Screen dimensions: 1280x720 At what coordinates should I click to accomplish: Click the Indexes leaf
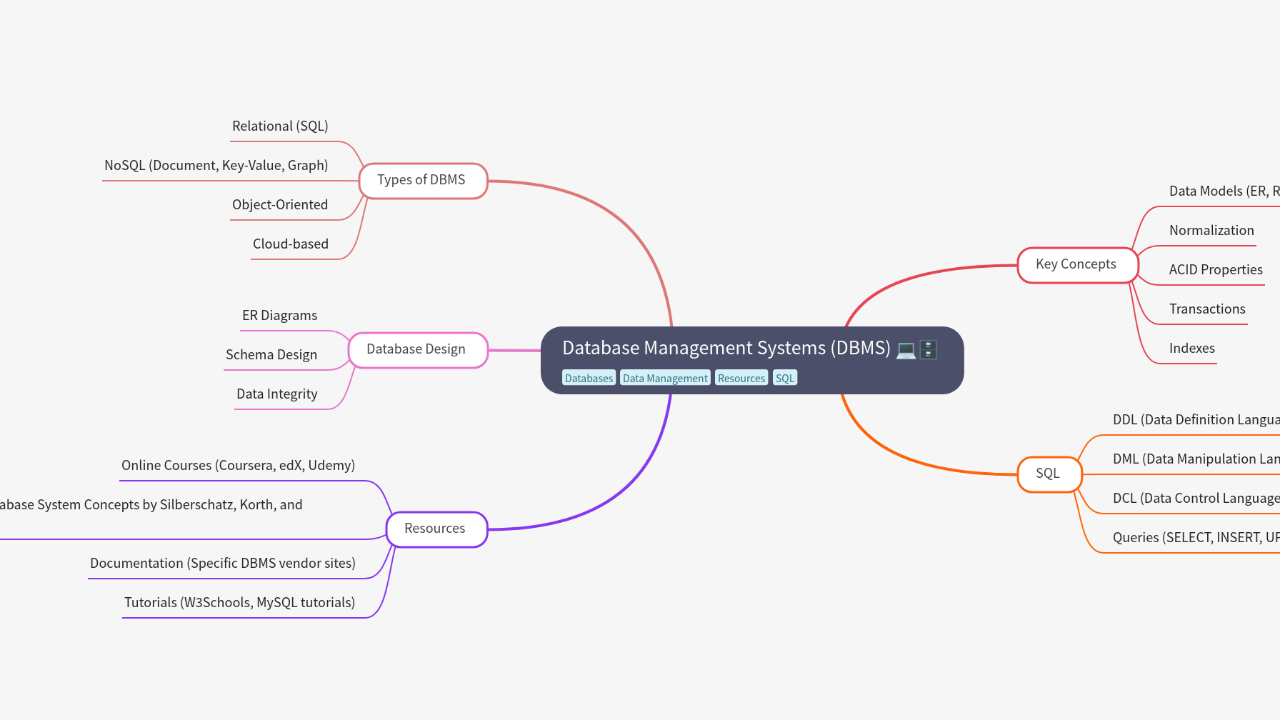coord(1192,348)
